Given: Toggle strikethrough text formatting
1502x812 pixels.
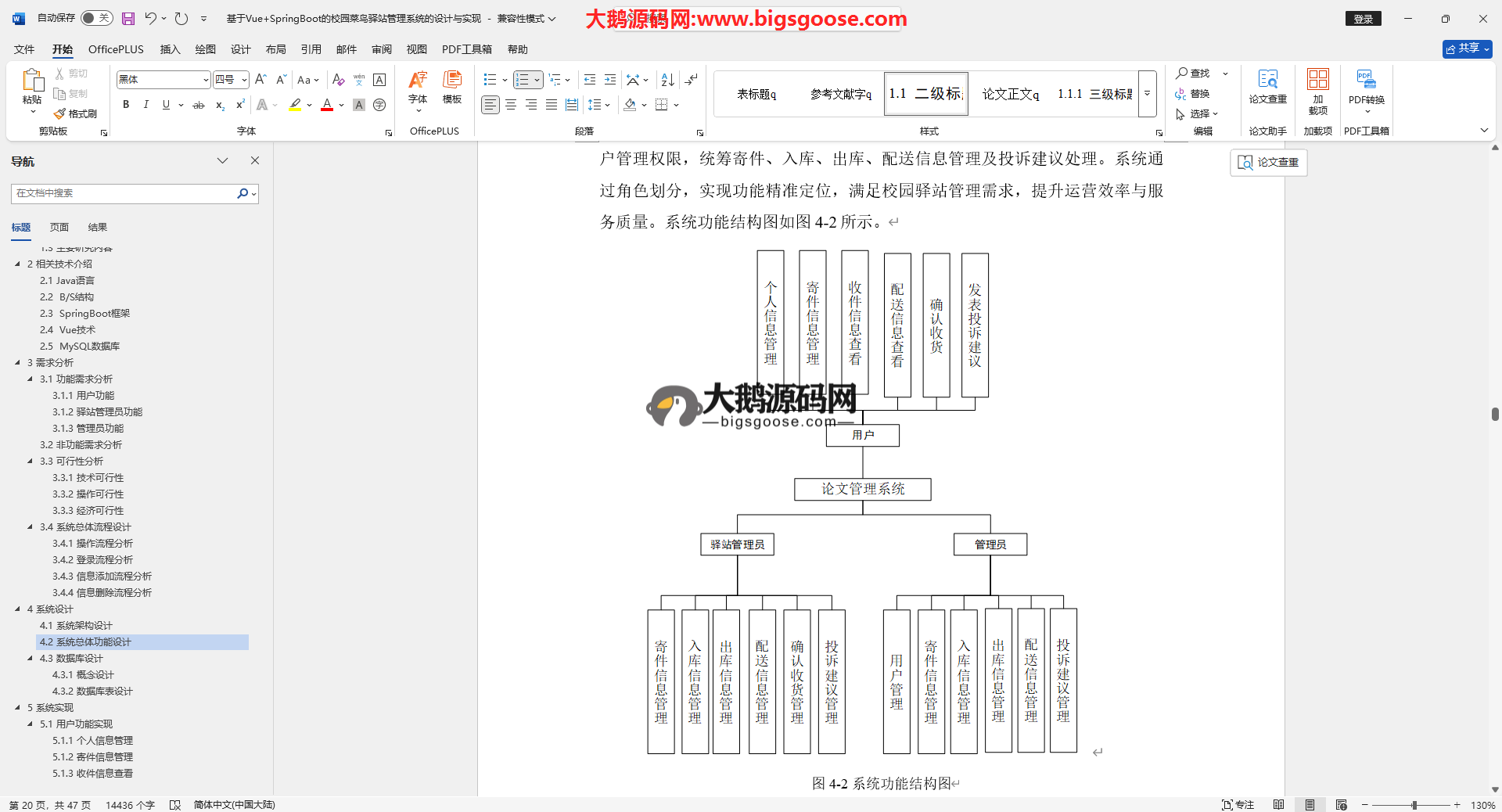Looking at the screenshot, I should tap(199, 105).
